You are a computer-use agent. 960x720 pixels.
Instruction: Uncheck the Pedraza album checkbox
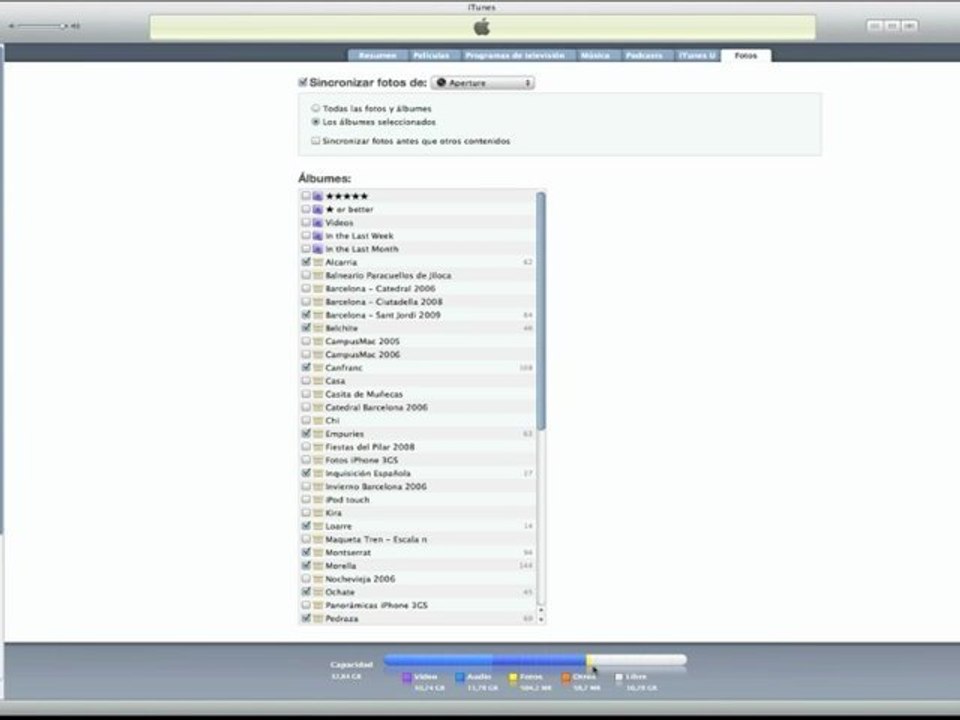[x=306, y=618]
